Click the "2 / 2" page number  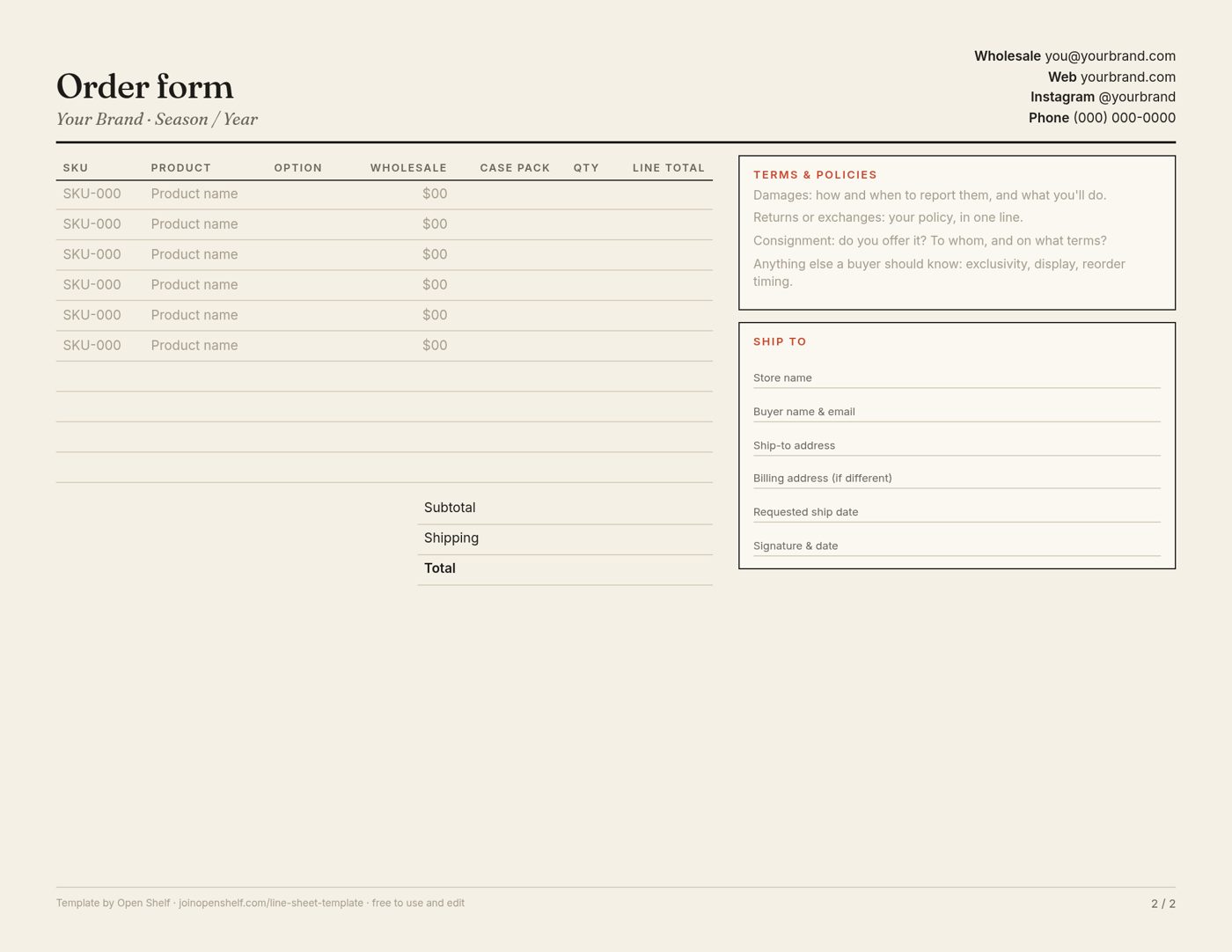[x=1163, y=904]
